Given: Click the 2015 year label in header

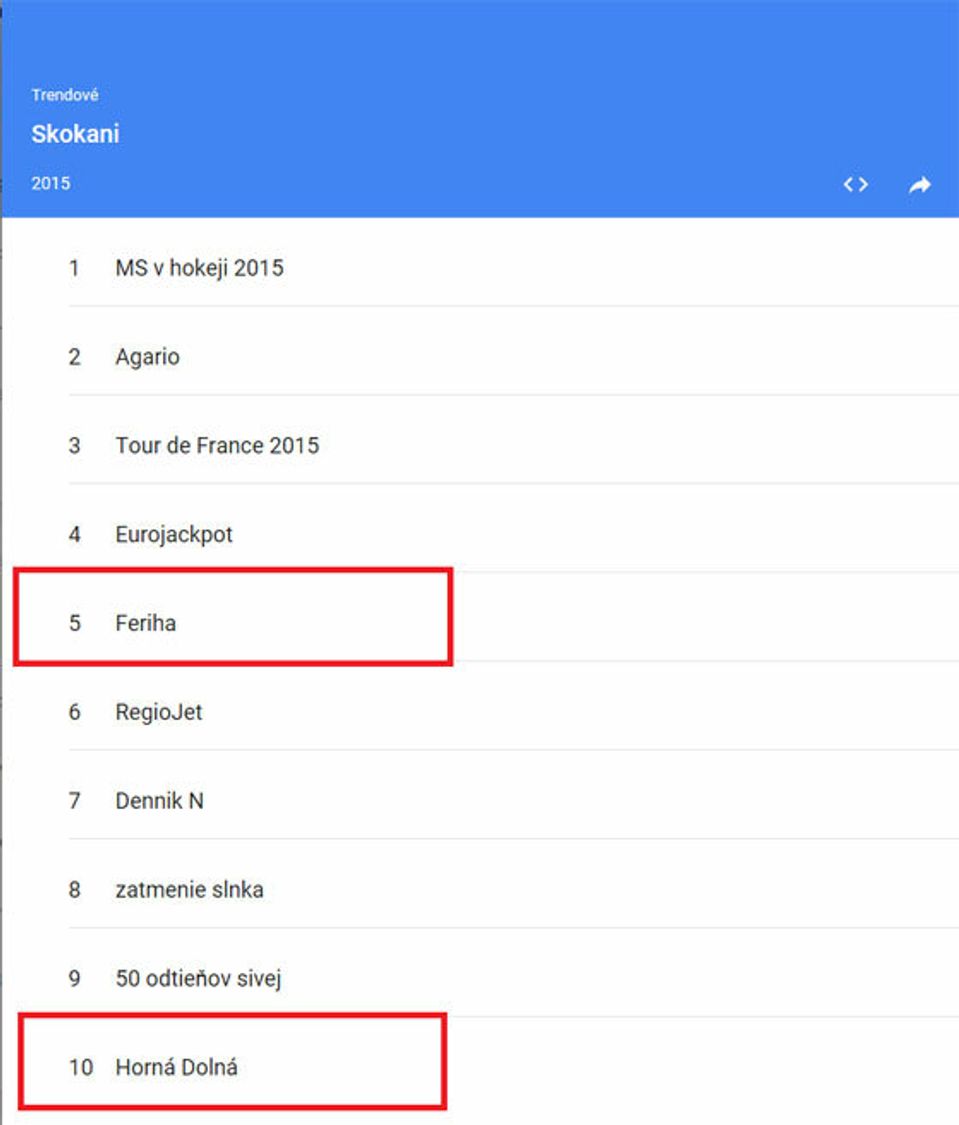Looking at the screenshot, I should (x=51, y=184).
